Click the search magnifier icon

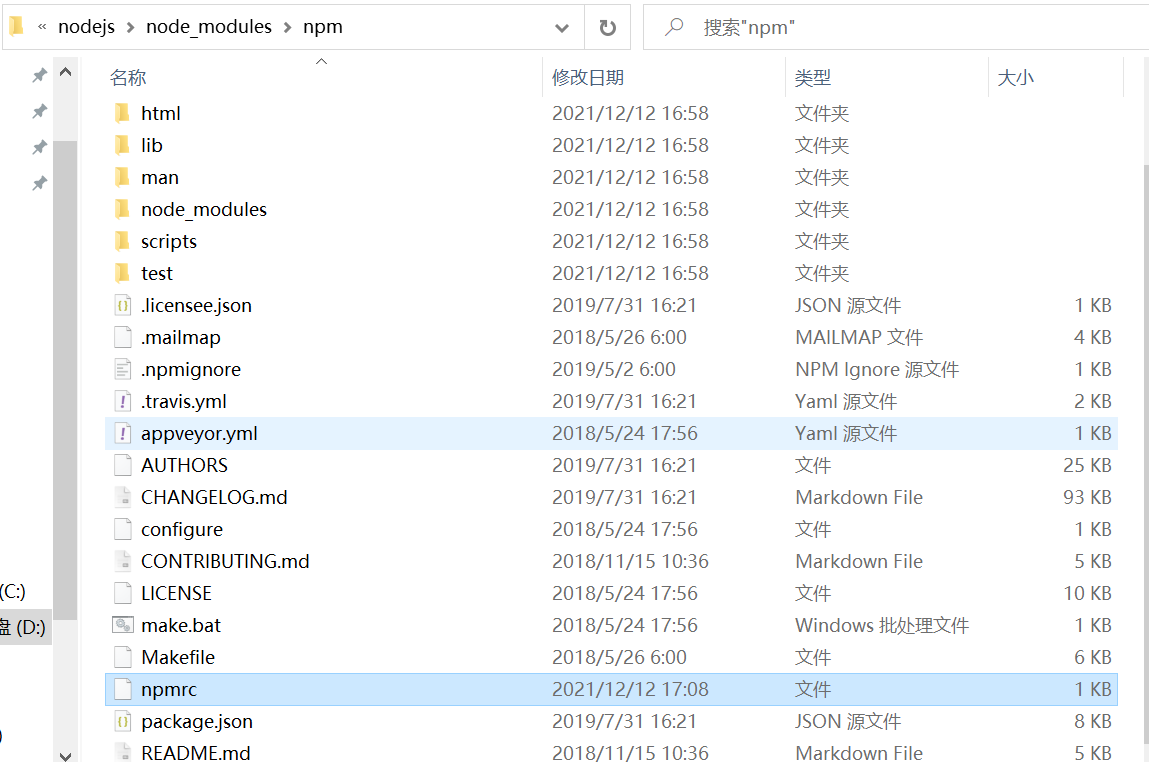click(673, 27)
